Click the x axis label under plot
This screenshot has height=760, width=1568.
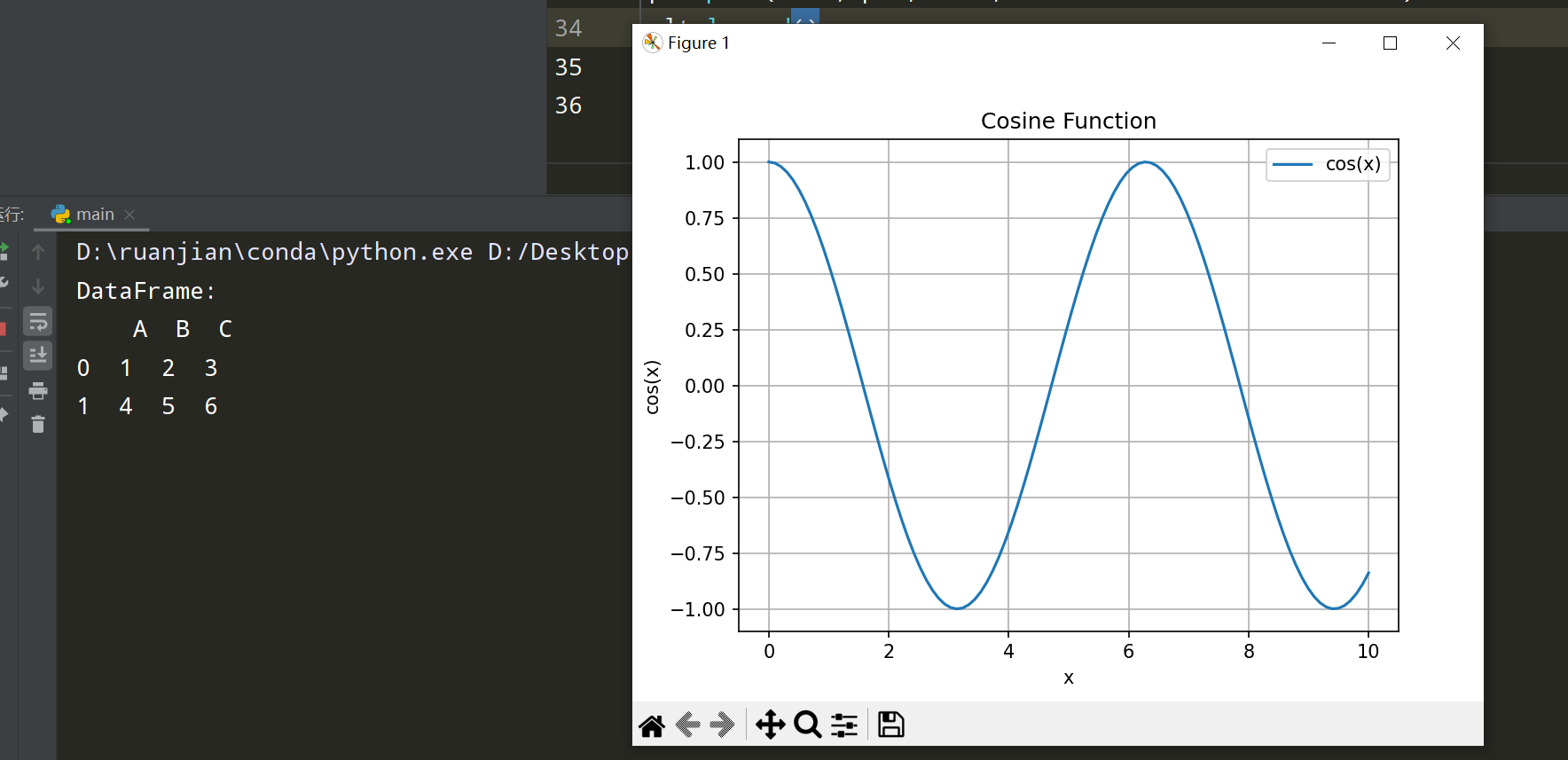coord(1068,678)
